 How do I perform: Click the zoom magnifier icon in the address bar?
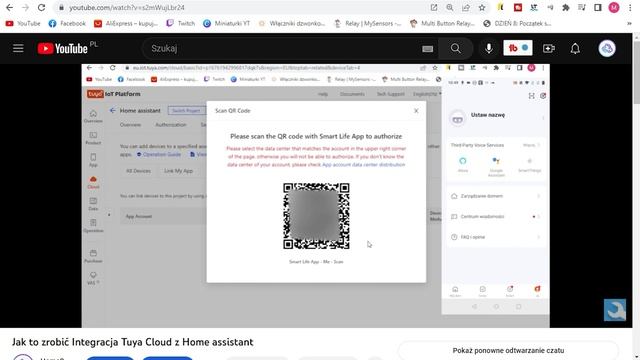[449, 7]
